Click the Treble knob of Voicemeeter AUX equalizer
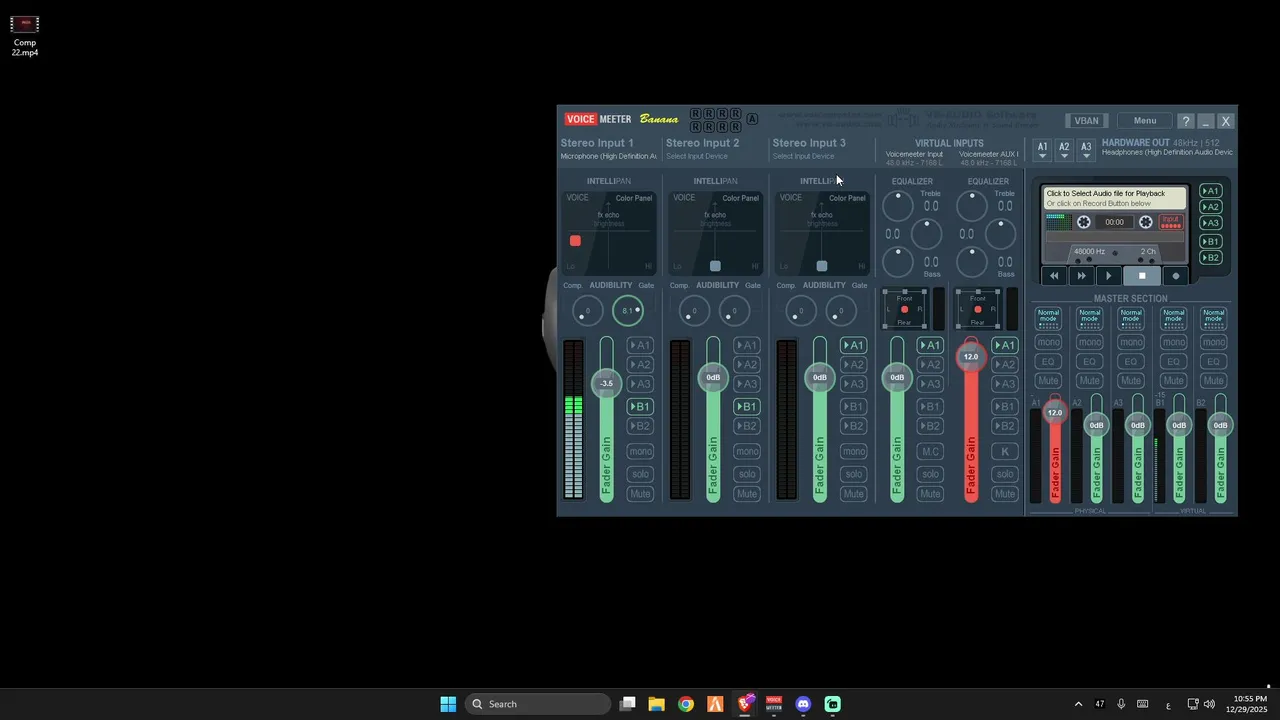1280x720 pixels. [x=972, y=206]
